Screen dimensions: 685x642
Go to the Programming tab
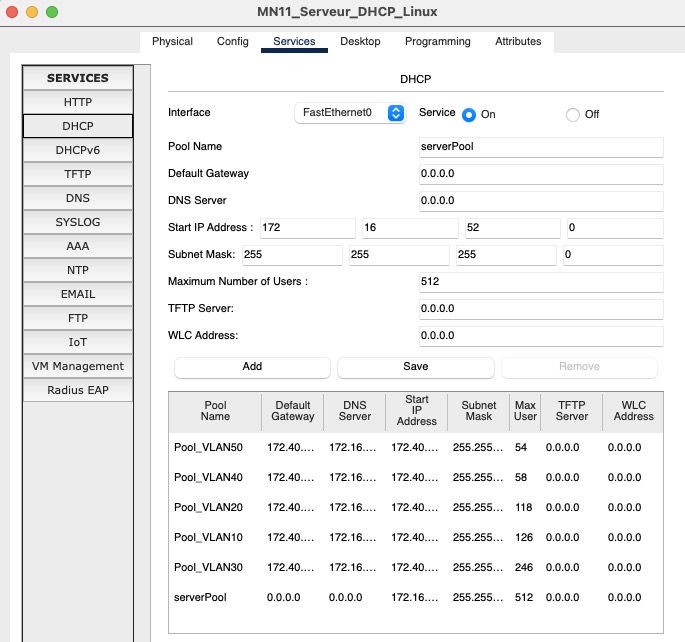(x=437, y=41)
